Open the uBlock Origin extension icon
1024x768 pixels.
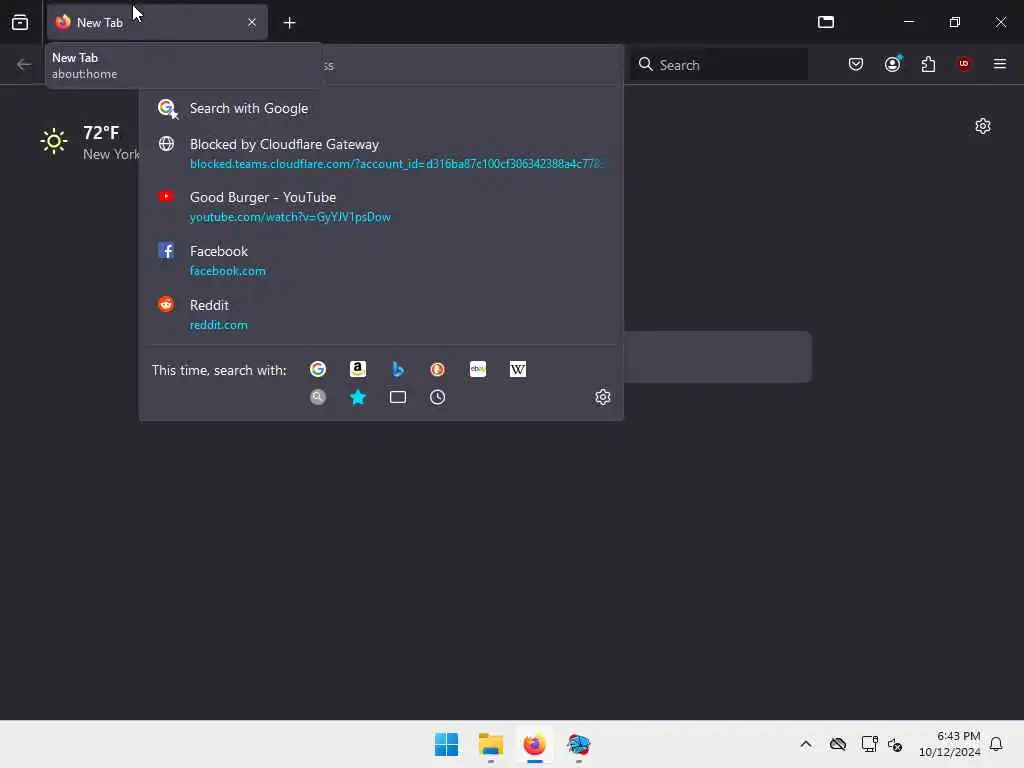click(x=963, y=64)
